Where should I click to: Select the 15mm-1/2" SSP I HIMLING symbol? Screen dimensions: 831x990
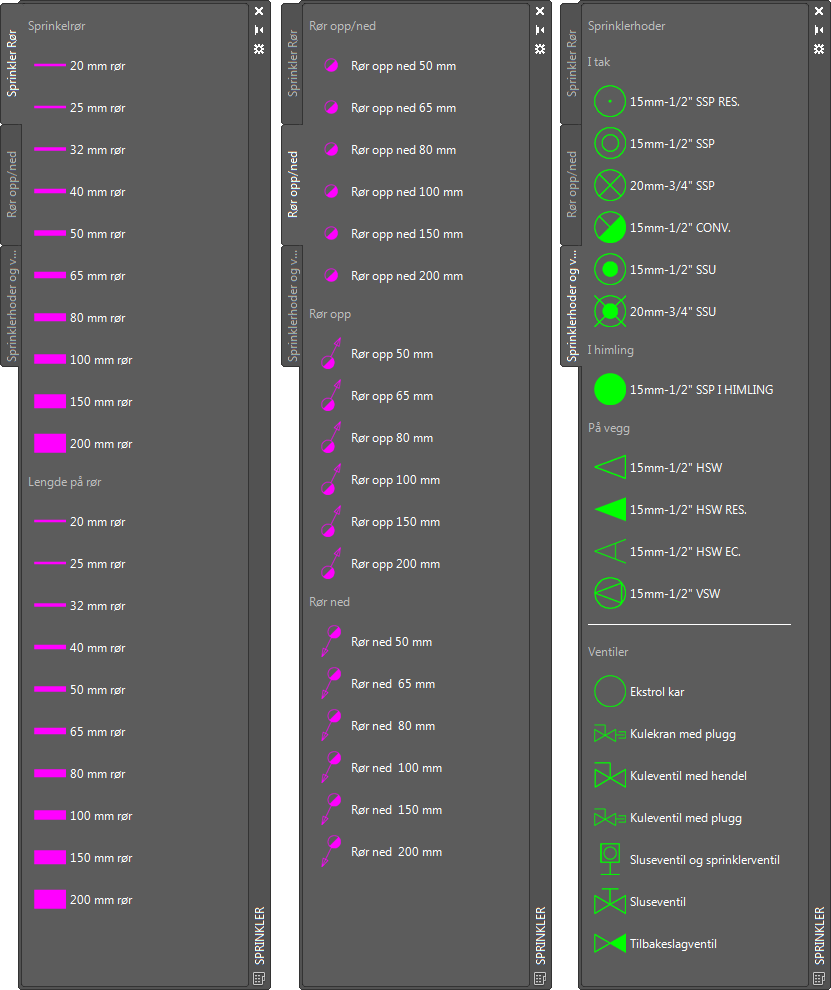(x=610, y=390)
